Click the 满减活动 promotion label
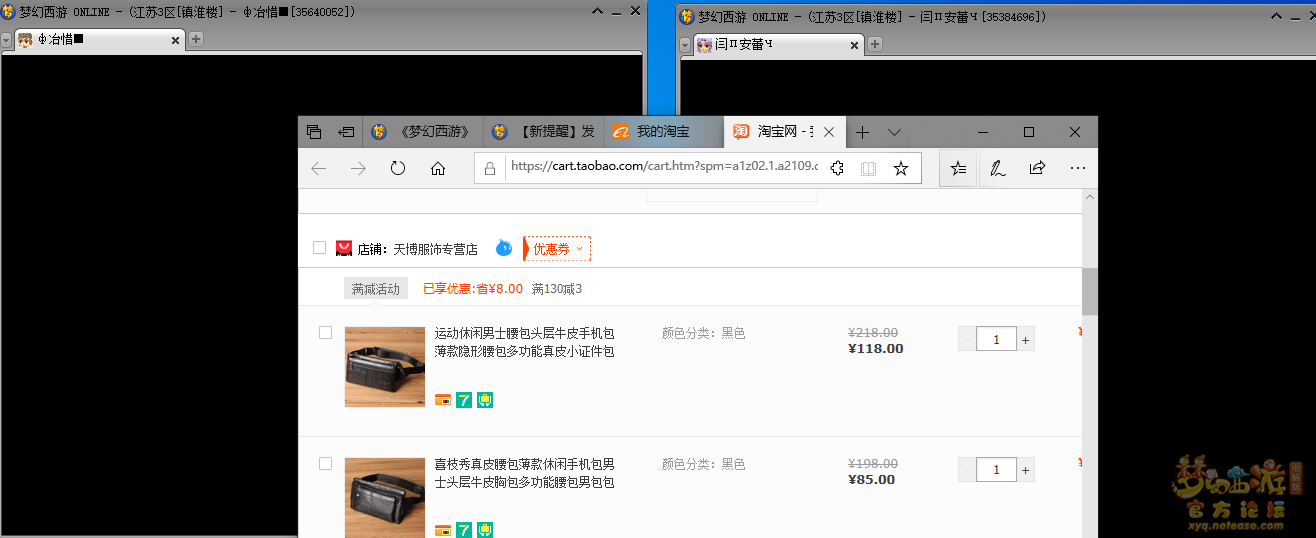1316x538 pixels. [x=376, y=289]
